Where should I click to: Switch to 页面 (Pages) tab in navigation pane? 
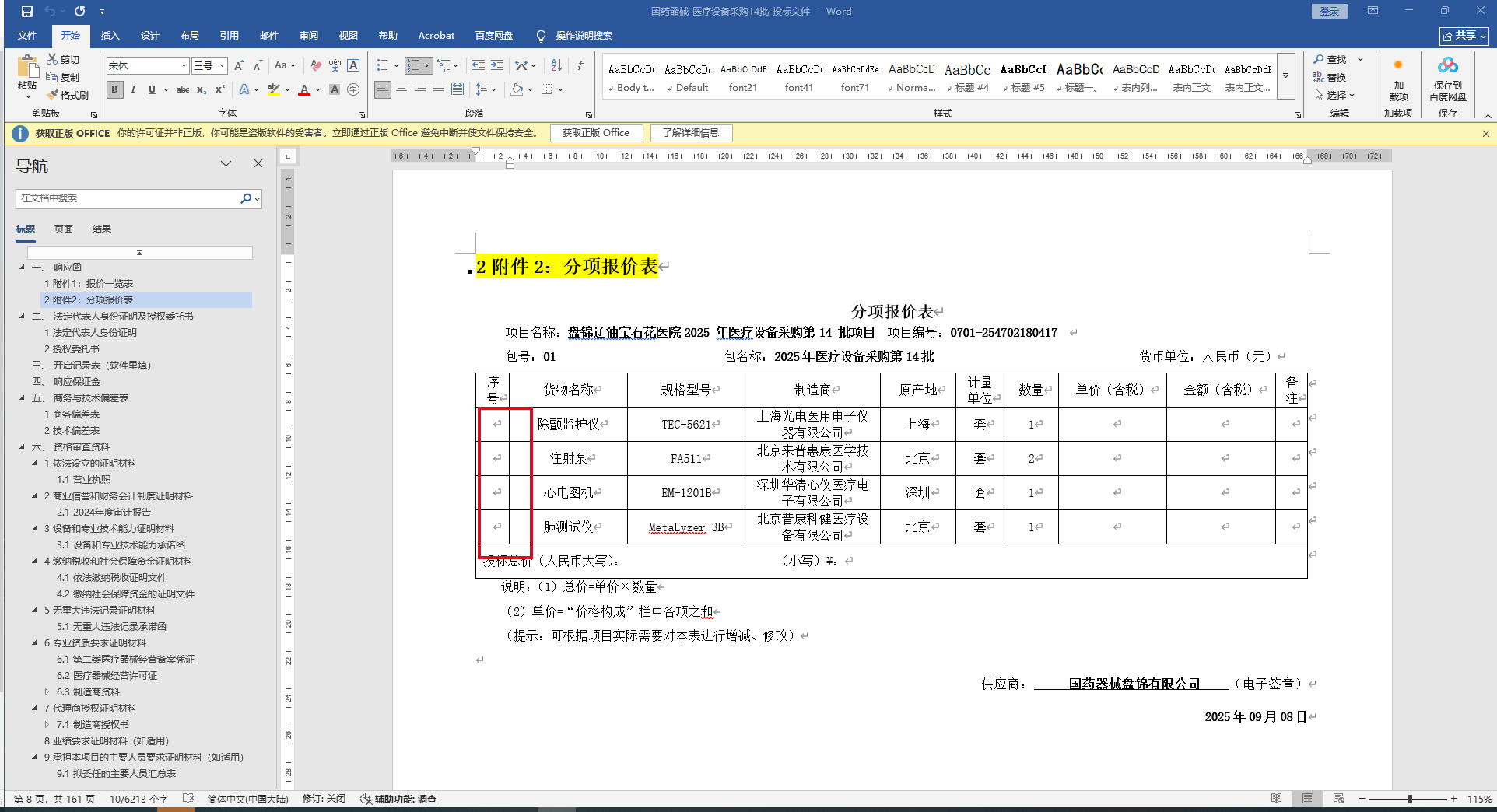(x=64, y=229)
